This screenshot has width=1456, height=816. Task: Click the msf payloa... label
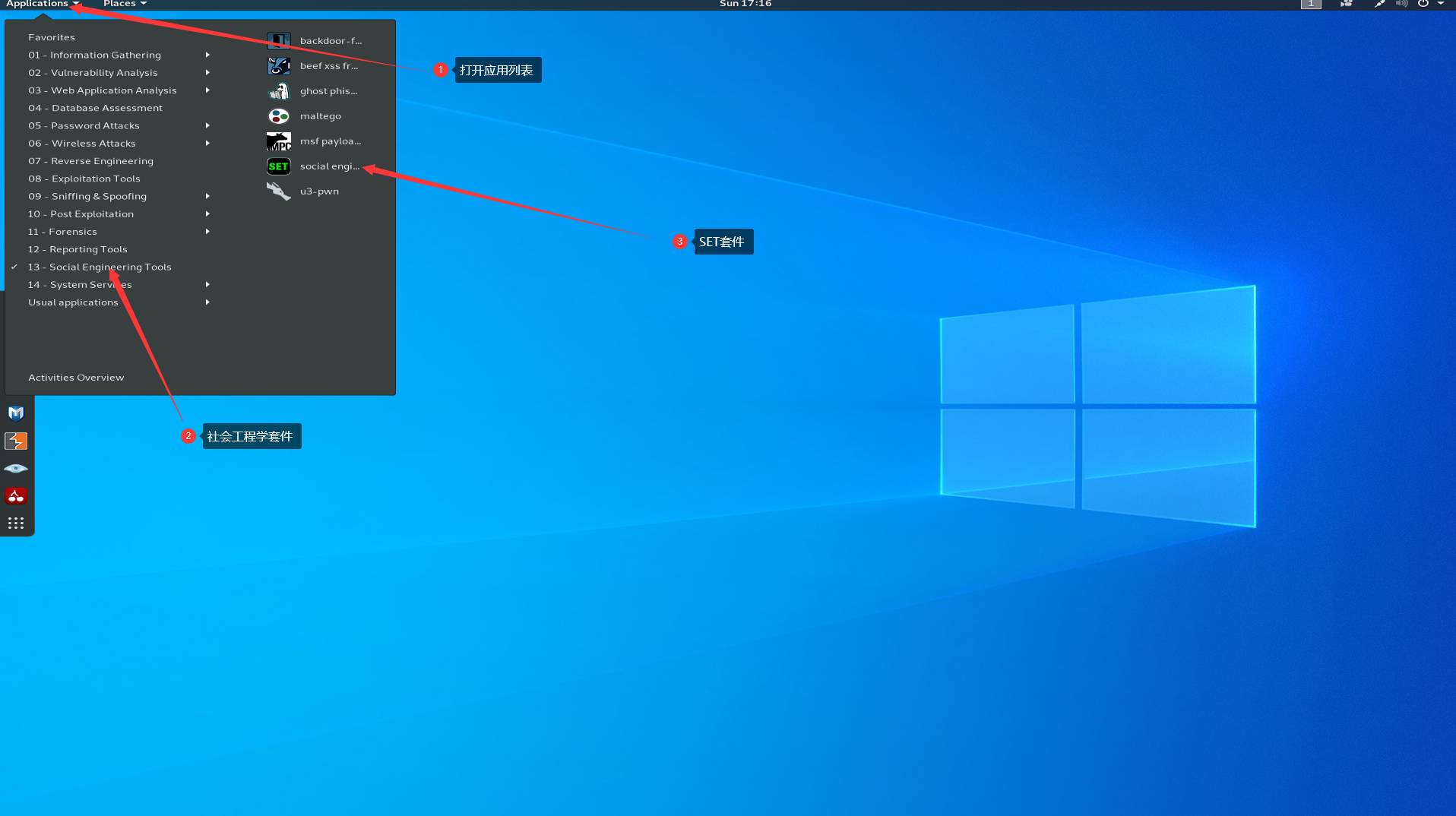pos(331,141)
